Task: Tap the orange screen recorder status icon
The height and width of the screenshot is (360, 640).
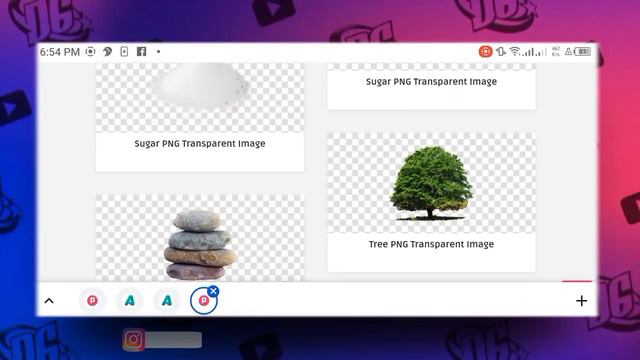Action: [485, 51]
